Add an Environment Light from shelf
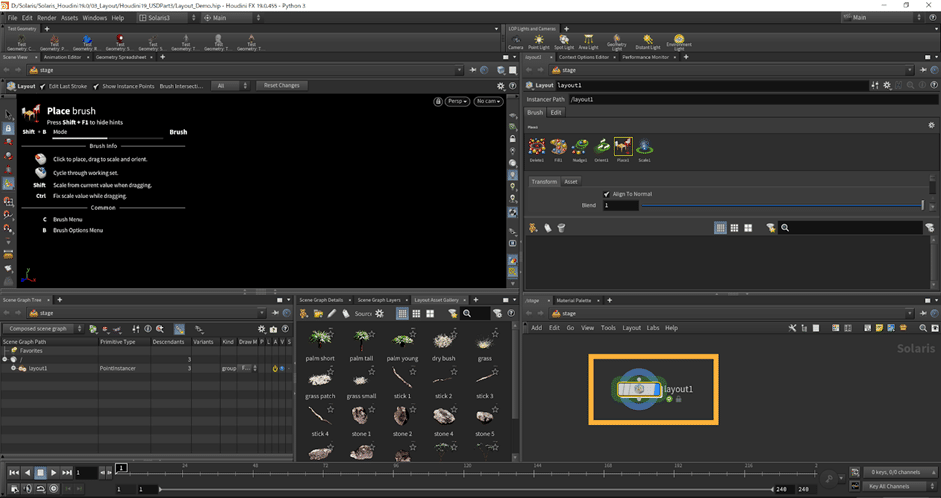This screenshot has height=498, width=941. [x=679, y=42]
